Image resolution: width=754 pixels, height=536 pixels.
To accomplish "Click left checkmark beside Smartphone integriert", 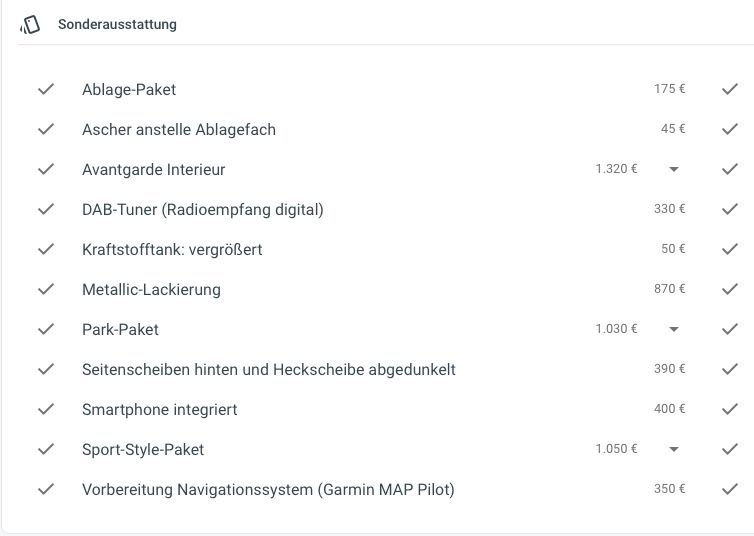I will pos(46,409).
